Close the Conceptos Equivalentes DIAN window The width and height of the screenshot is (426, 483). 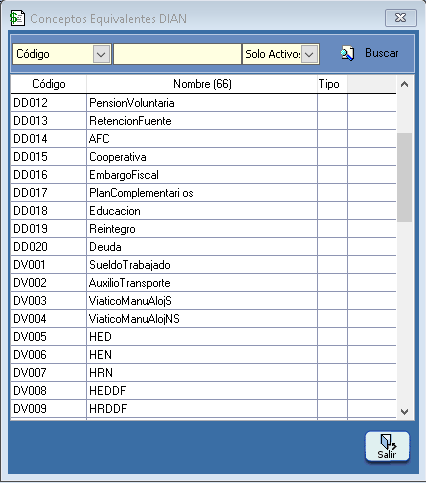click(x=401, y=18)
